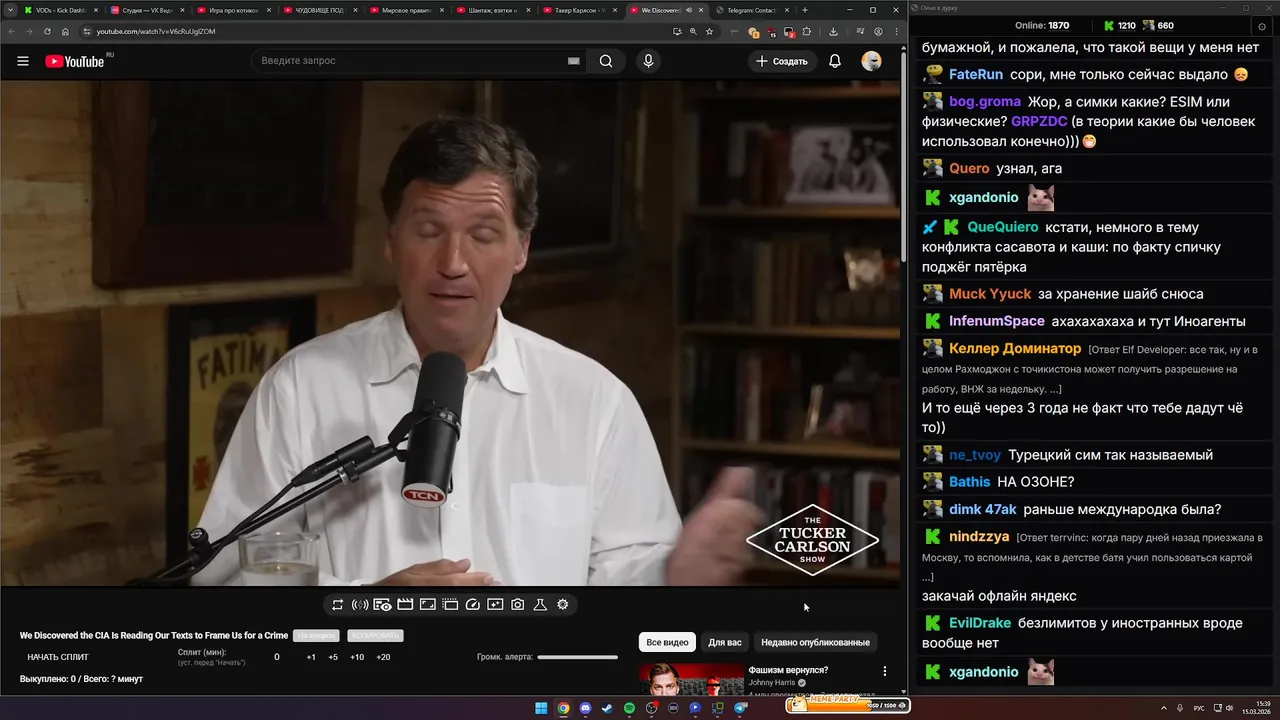Click username Келлер Доминатор in chat
The image size is (1280, 720).
tap(1015, 348)
